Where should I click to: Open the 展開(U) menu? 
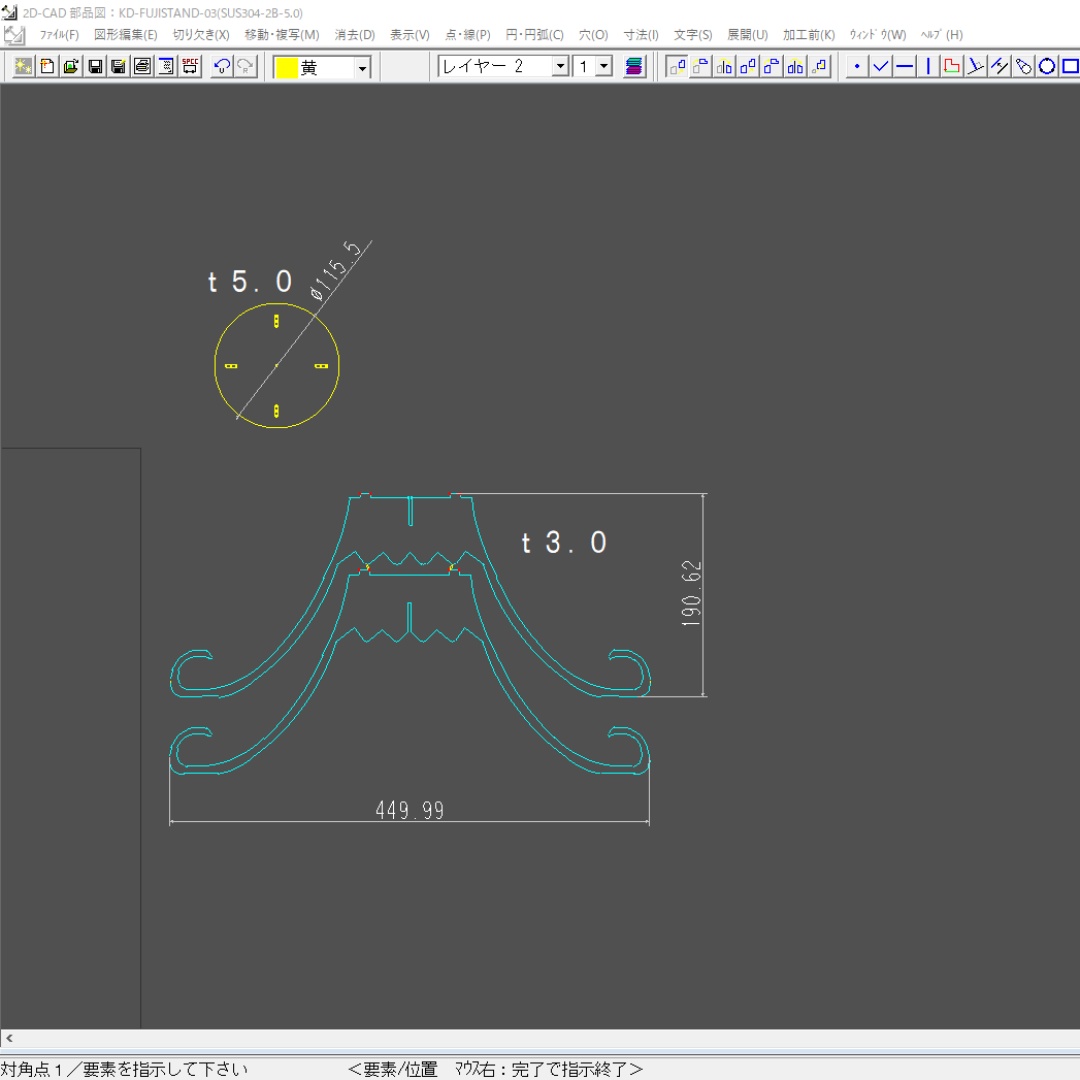tap(747, 34)
